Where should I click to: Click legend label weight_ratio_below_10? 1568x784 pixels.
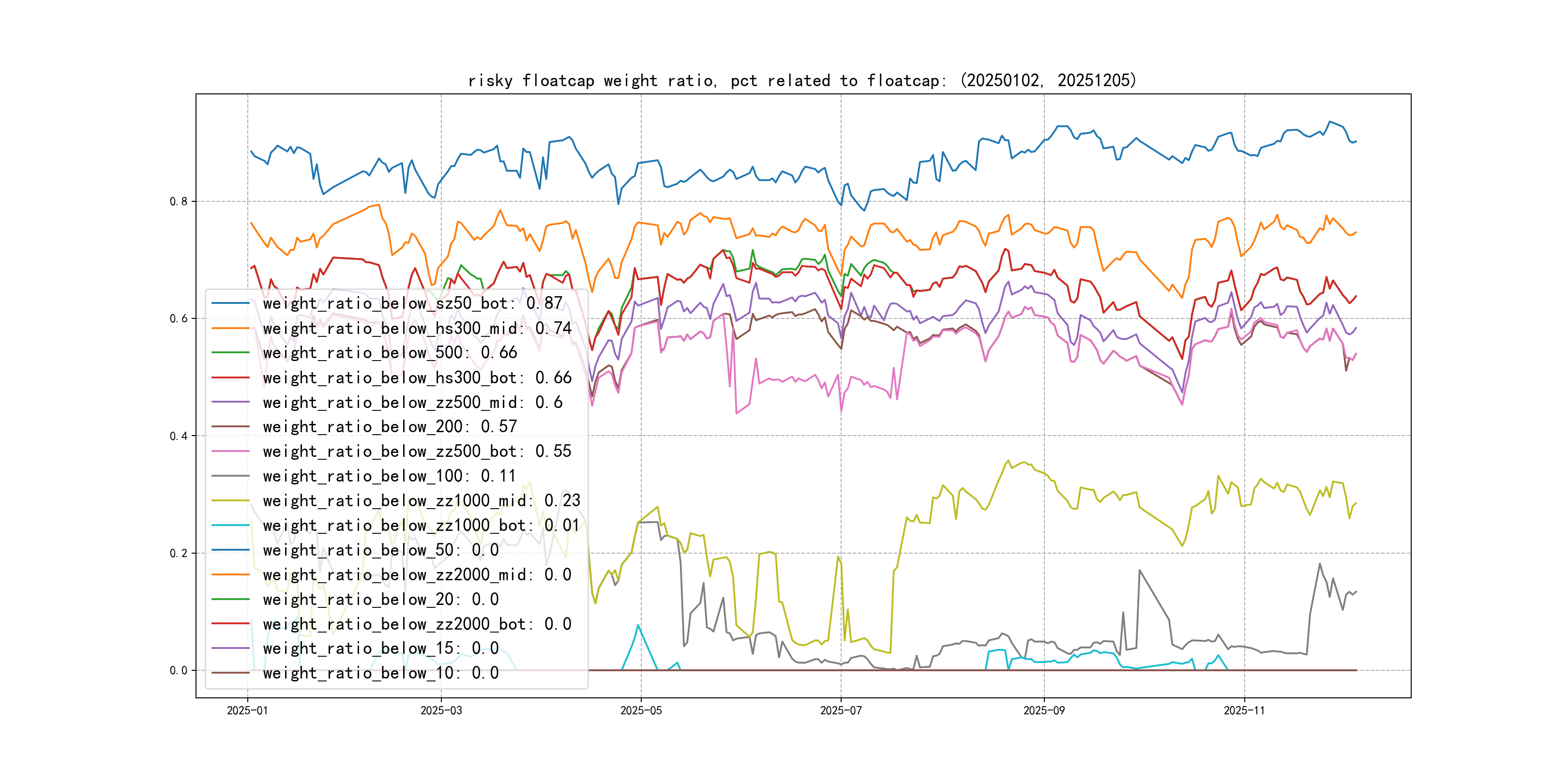pyautogui.click(x=380, y=673)
